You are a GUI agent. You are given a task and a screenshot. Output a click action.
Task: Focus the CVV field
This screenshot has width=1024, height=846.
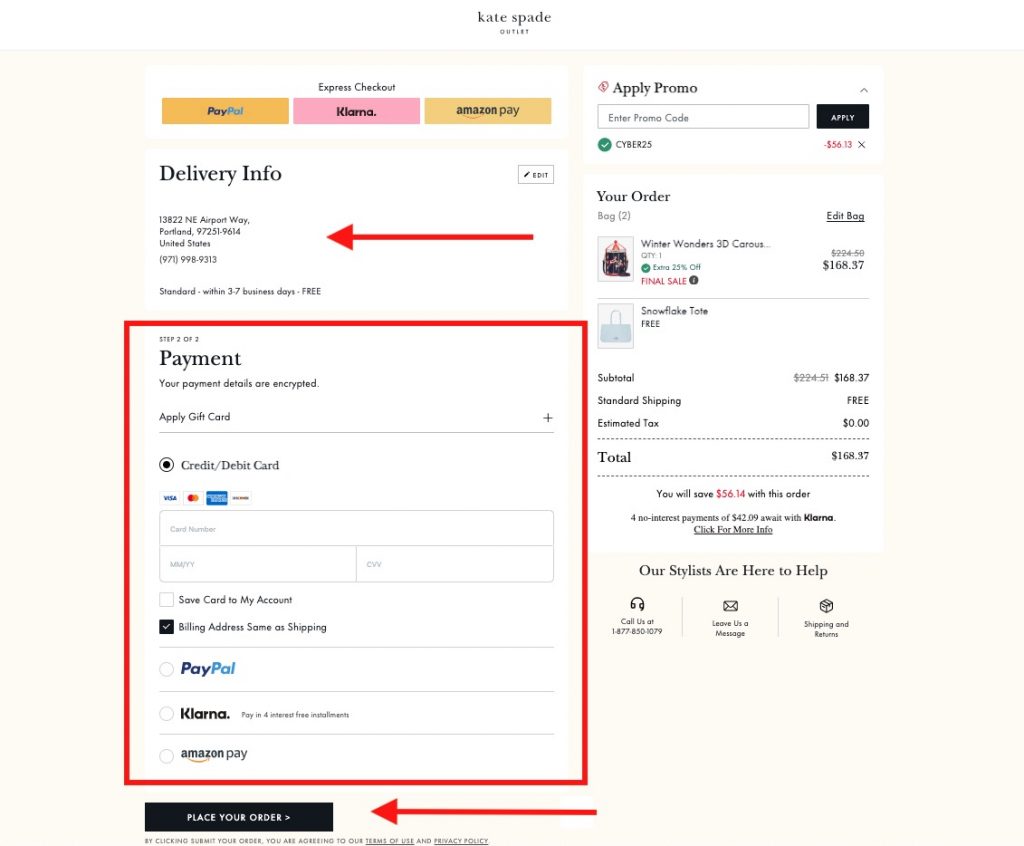point(455,564)
